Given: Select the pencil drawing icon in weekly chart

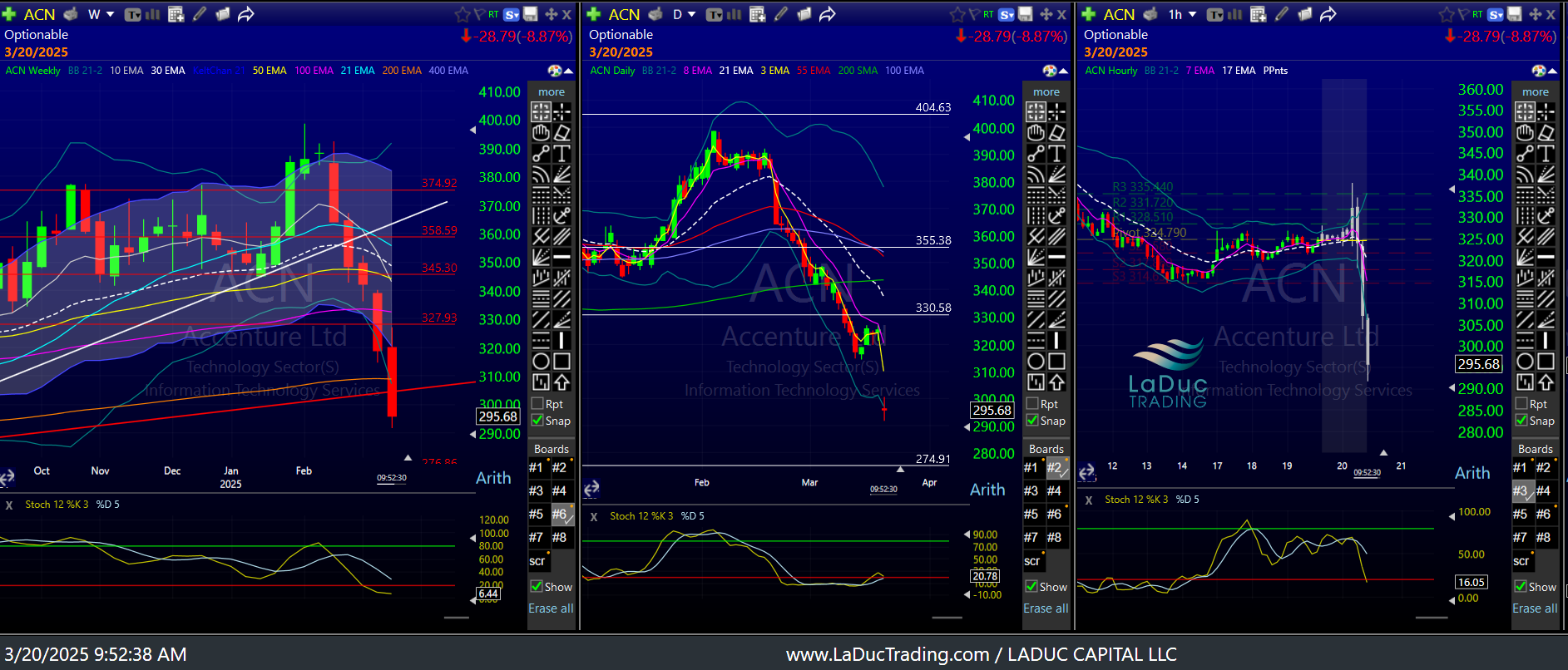Looking at the screenshot, I should pyautogui.click(x=200, y=14).
